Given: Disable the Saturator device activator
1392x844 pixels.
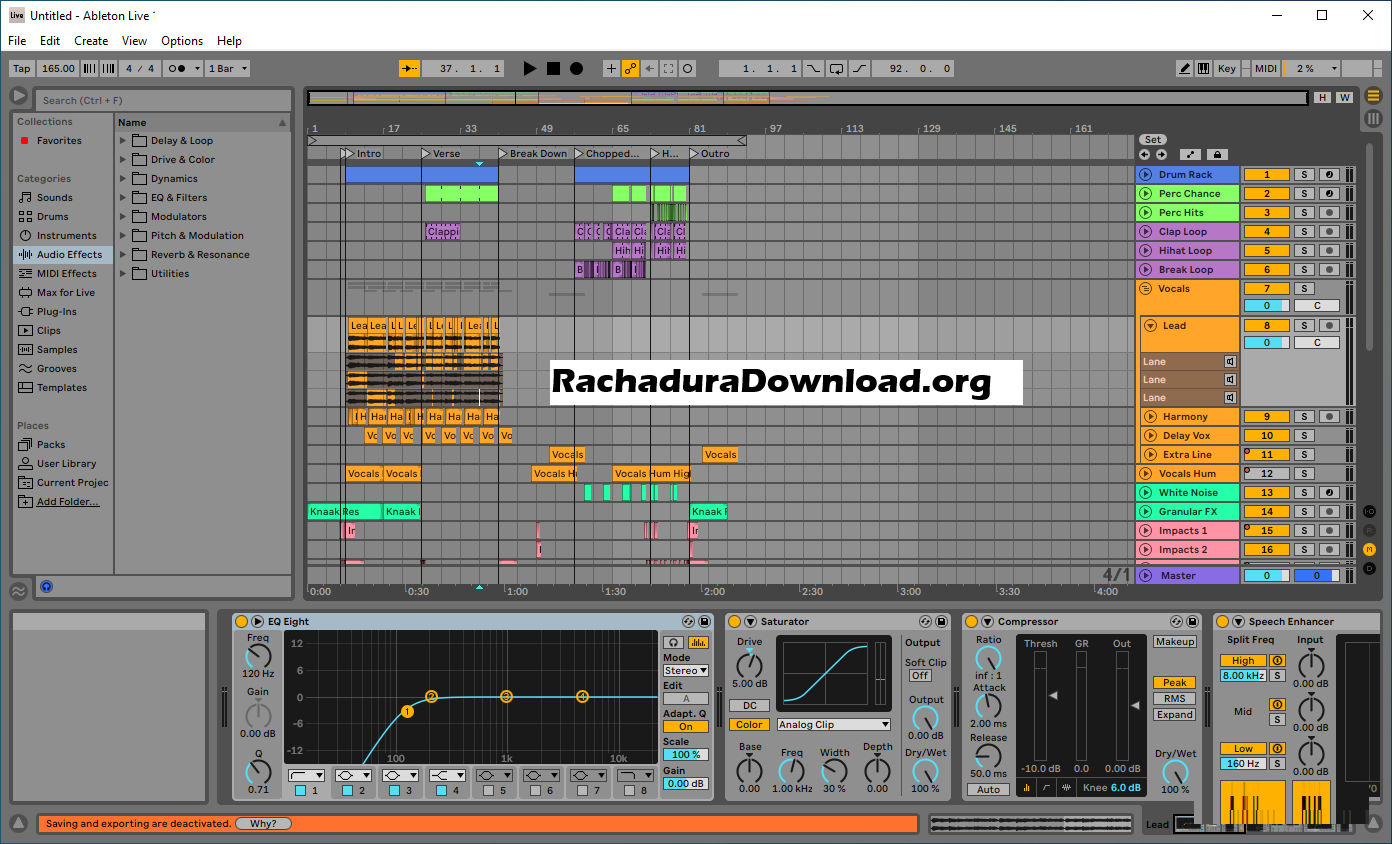Looking at the screenshot, I should tap(734, 621).
